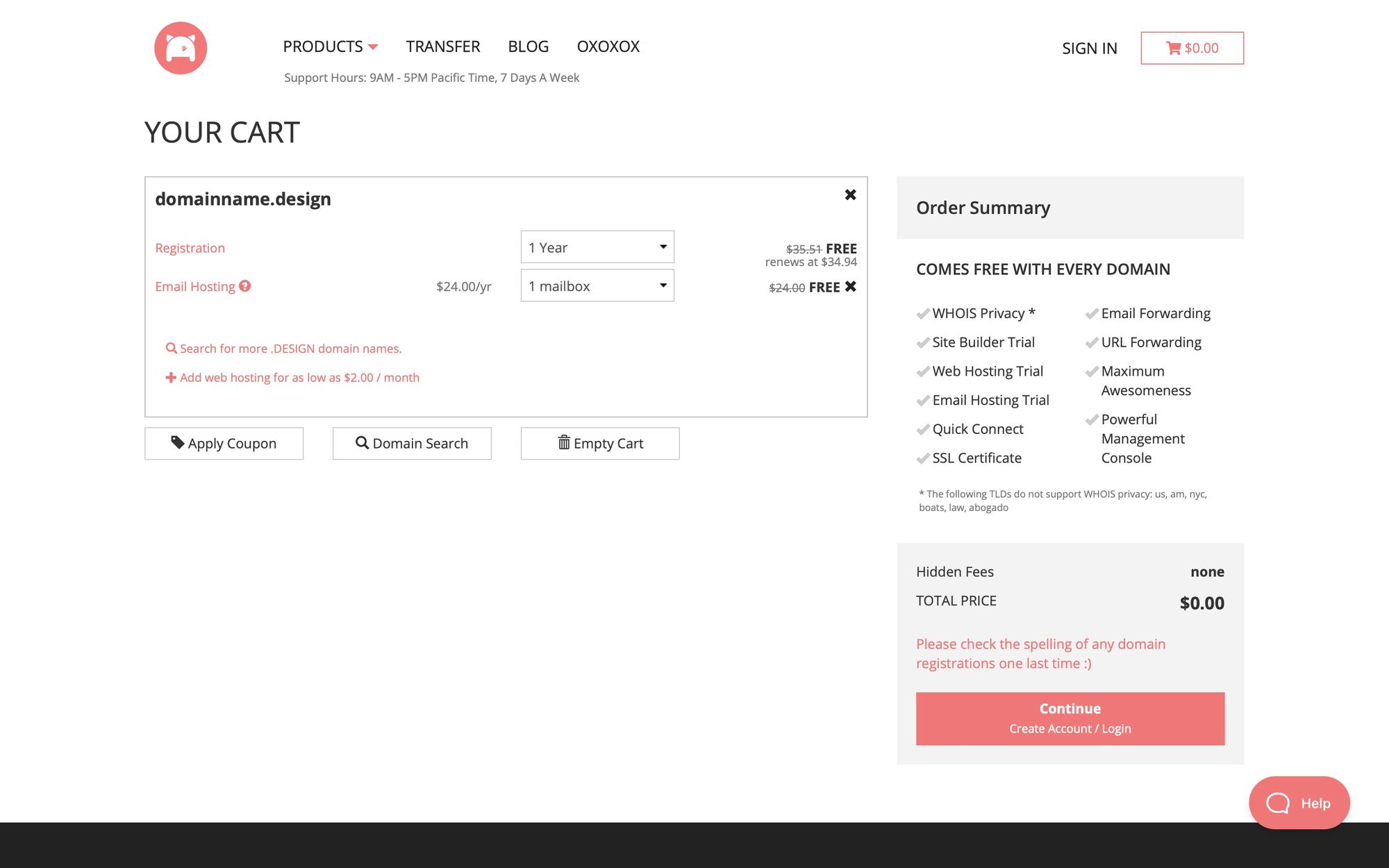Open the Help chat bubble
The height and width of the screenshot is (868, 1389).
tap(1299, 803)
